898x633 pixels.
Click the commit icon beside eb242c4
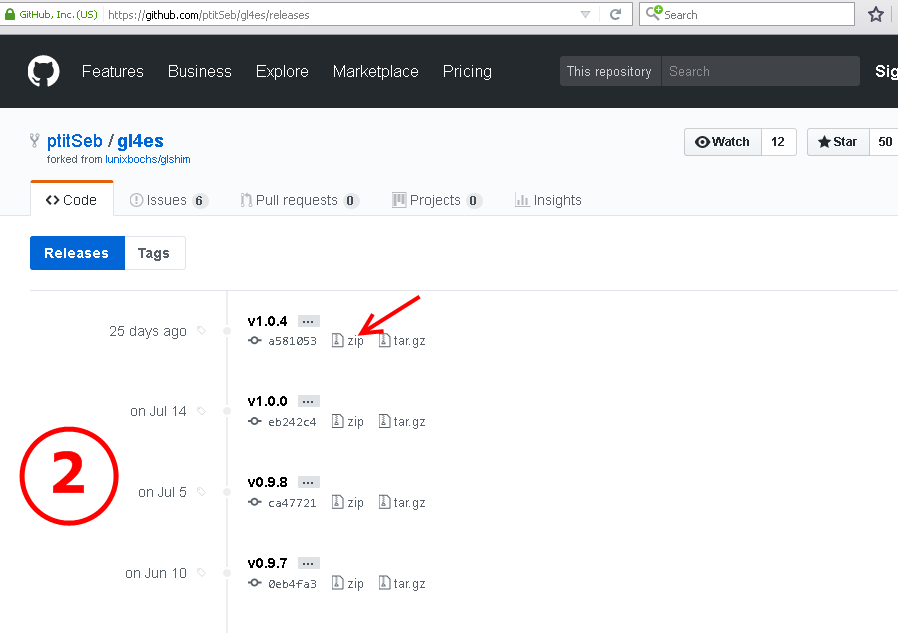(x=254, y=421)
